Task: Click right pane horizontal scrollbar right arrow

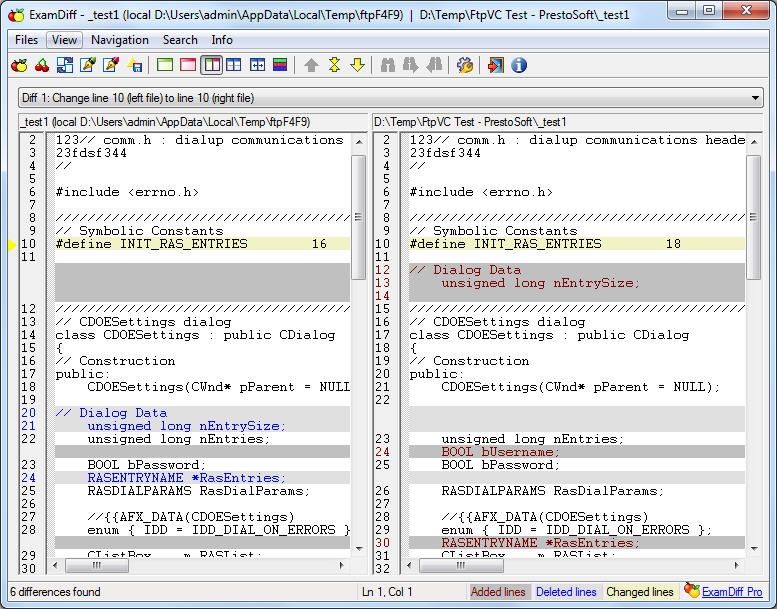Action: [736, 565]
